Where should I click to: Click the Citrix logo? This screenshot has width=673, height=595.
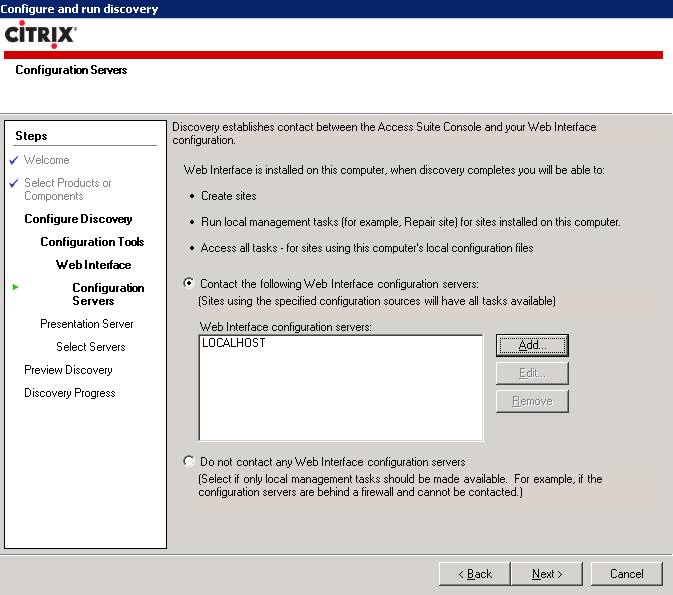tap(41, 34)
